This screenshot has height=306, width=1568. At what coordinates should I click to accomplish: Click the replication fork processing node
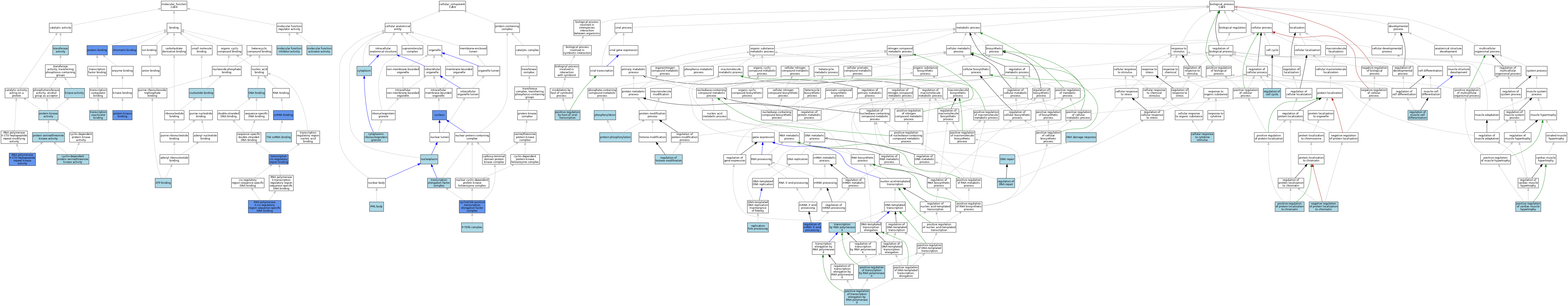(x=758, y=228)
